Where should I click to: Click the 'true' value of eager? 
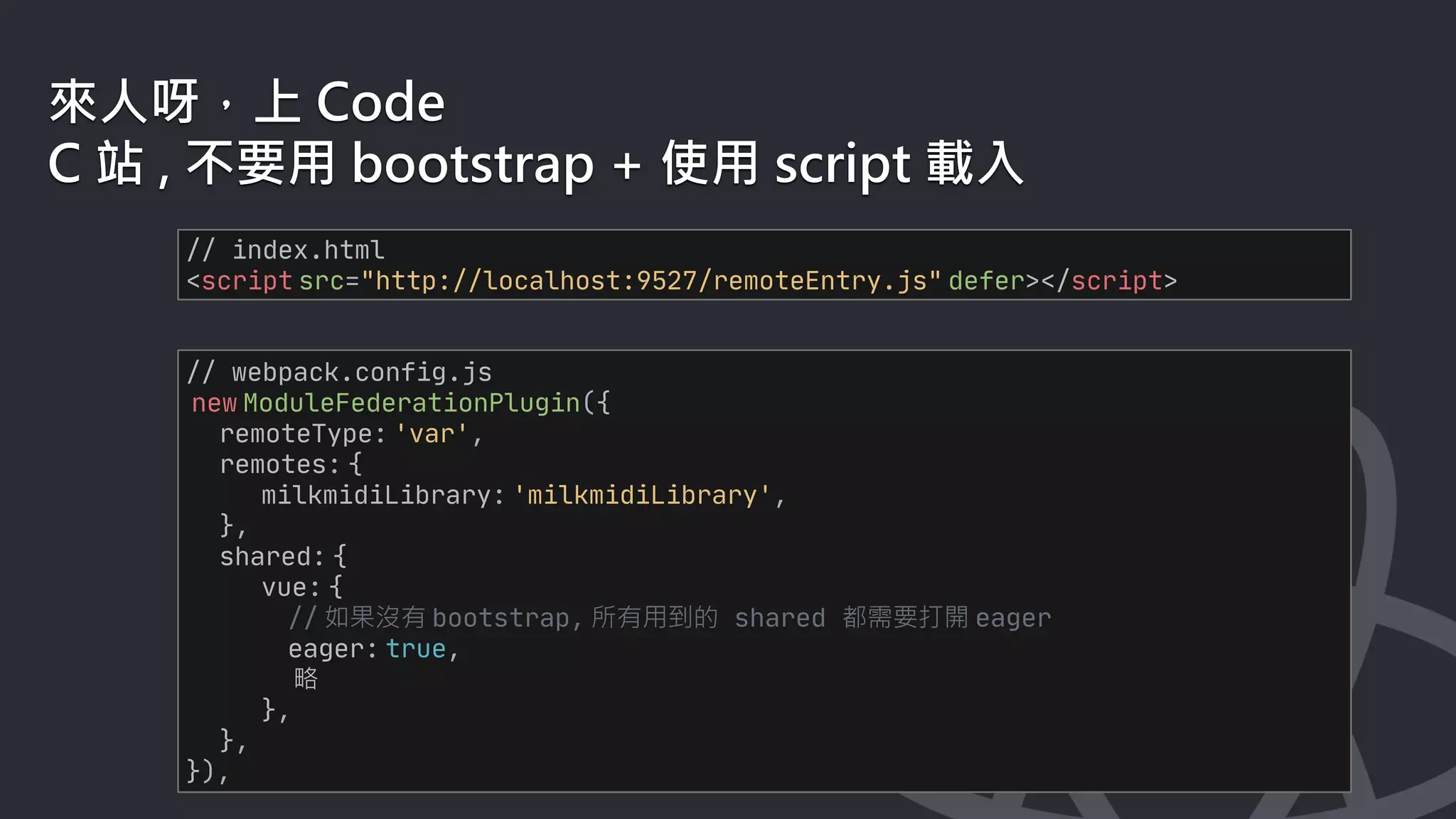click(x=416, y=648)
